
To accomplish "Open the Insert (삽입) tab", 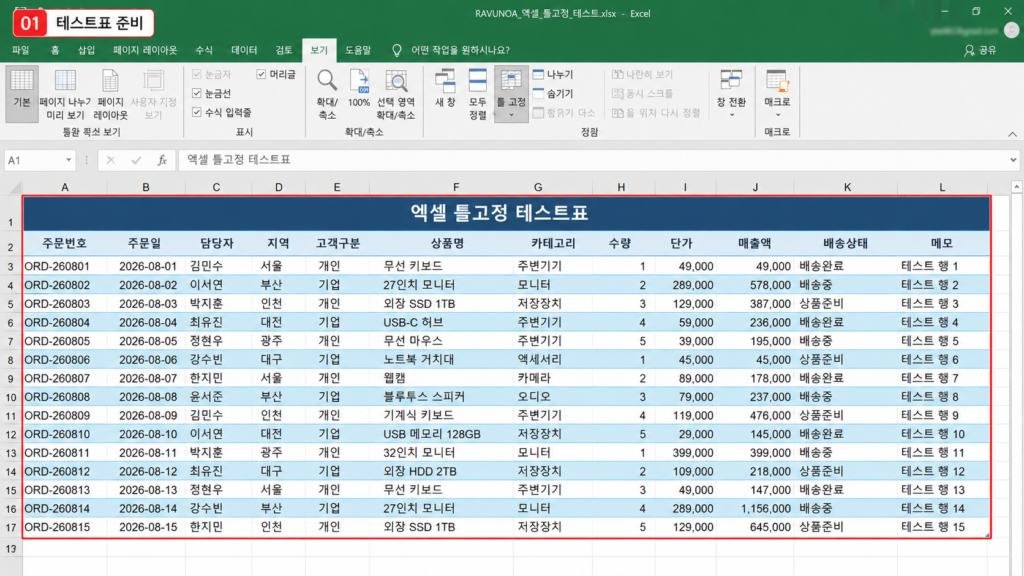I will click(x=86, y=50).
